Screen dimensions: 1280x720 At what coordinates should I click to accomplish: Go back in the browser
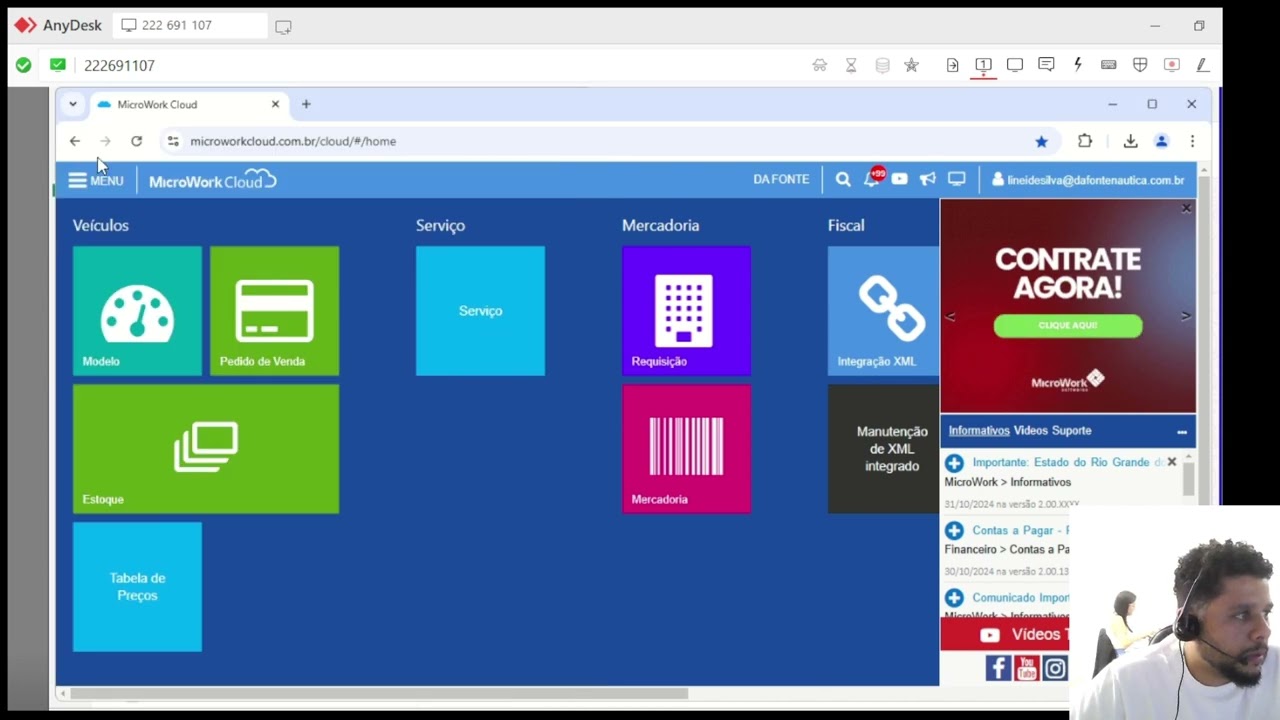[75, 141]
